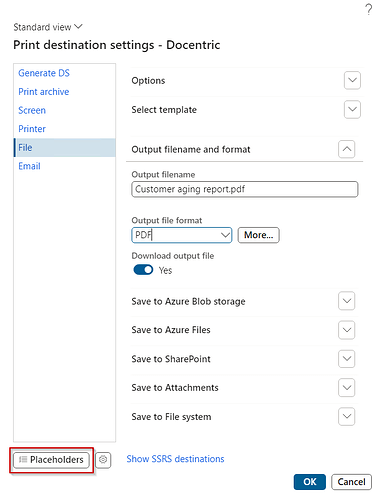Expand Save to SharePoint section
The image size is (374, 500).
tap(347, 359)
